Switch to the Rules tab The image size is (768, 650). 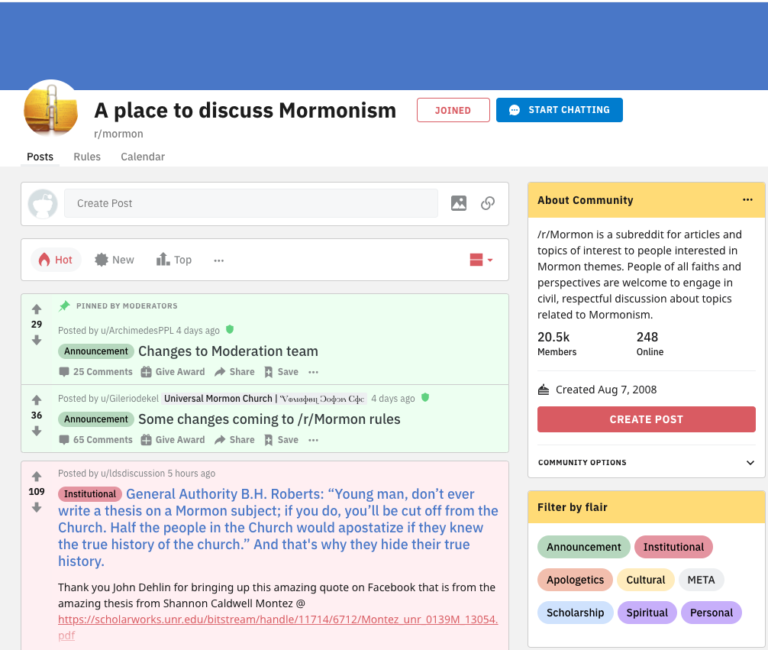(x=87, y=157)
